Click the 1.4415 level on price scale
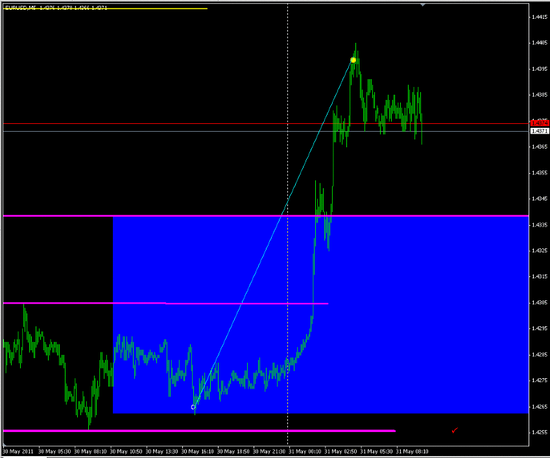The image size is (550, 458). (539, 17)
